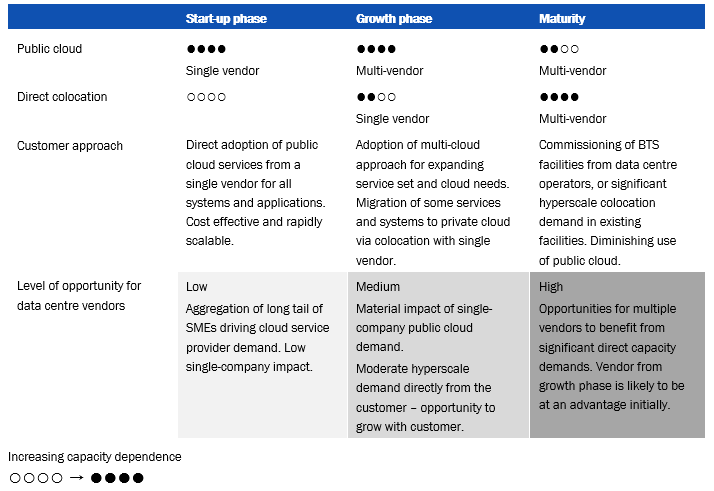
Task: Select the Customer approach row label
Action: [70, 146]
